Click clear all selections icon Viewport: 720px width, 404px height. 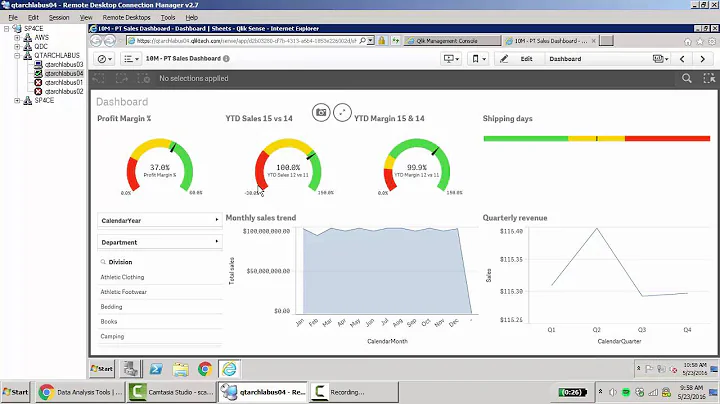click(x=144, y=79)
